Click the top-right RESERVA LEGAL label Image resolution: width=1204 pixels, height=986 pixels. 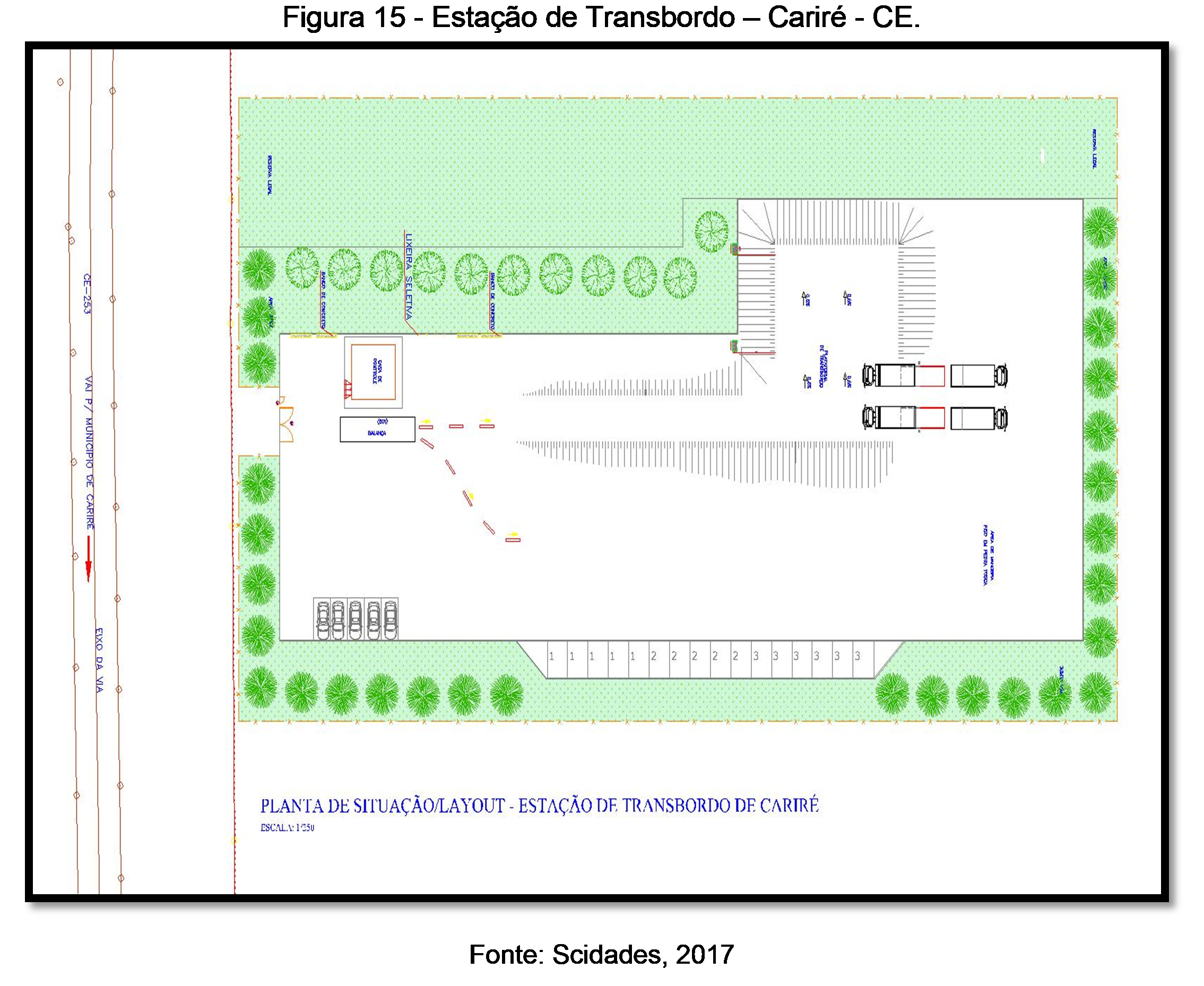[1094, 149]
